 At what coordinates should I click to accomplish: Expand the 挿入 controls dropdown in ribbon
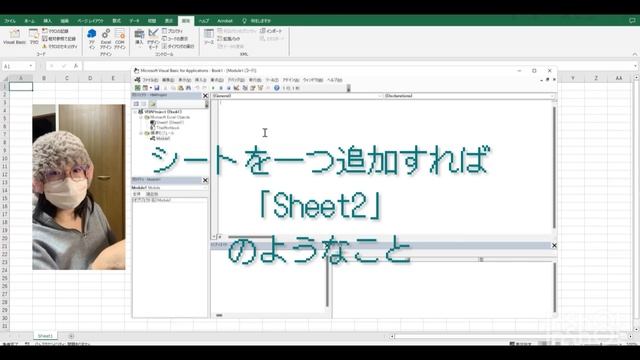[139, 38]
